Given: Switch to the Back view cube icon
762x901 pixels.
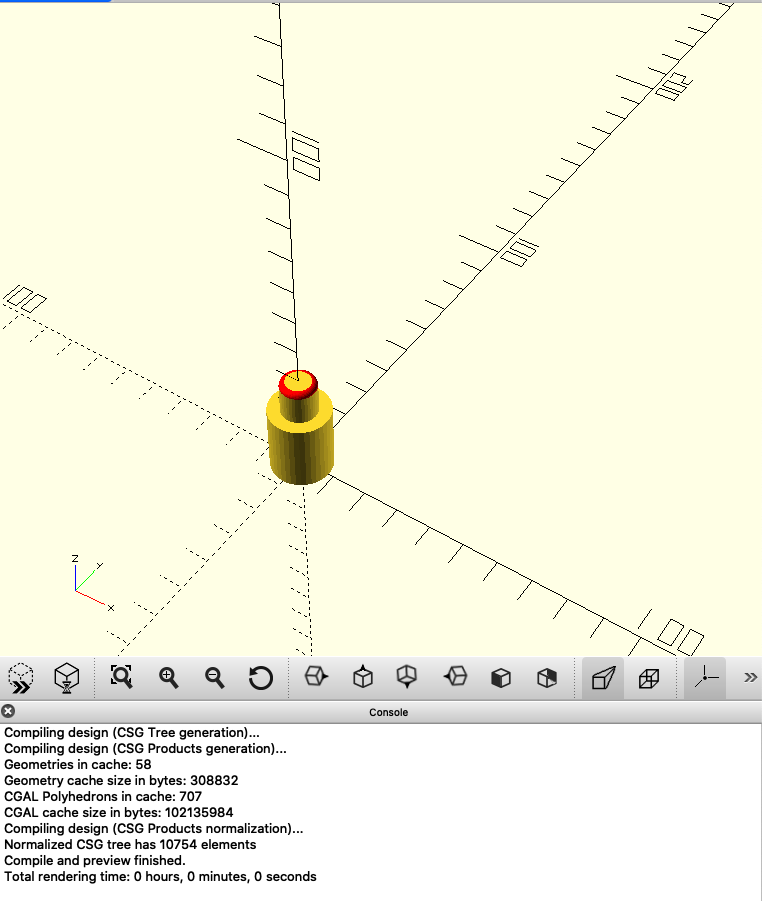Looking at the screenshot, I should click(547, 678).
